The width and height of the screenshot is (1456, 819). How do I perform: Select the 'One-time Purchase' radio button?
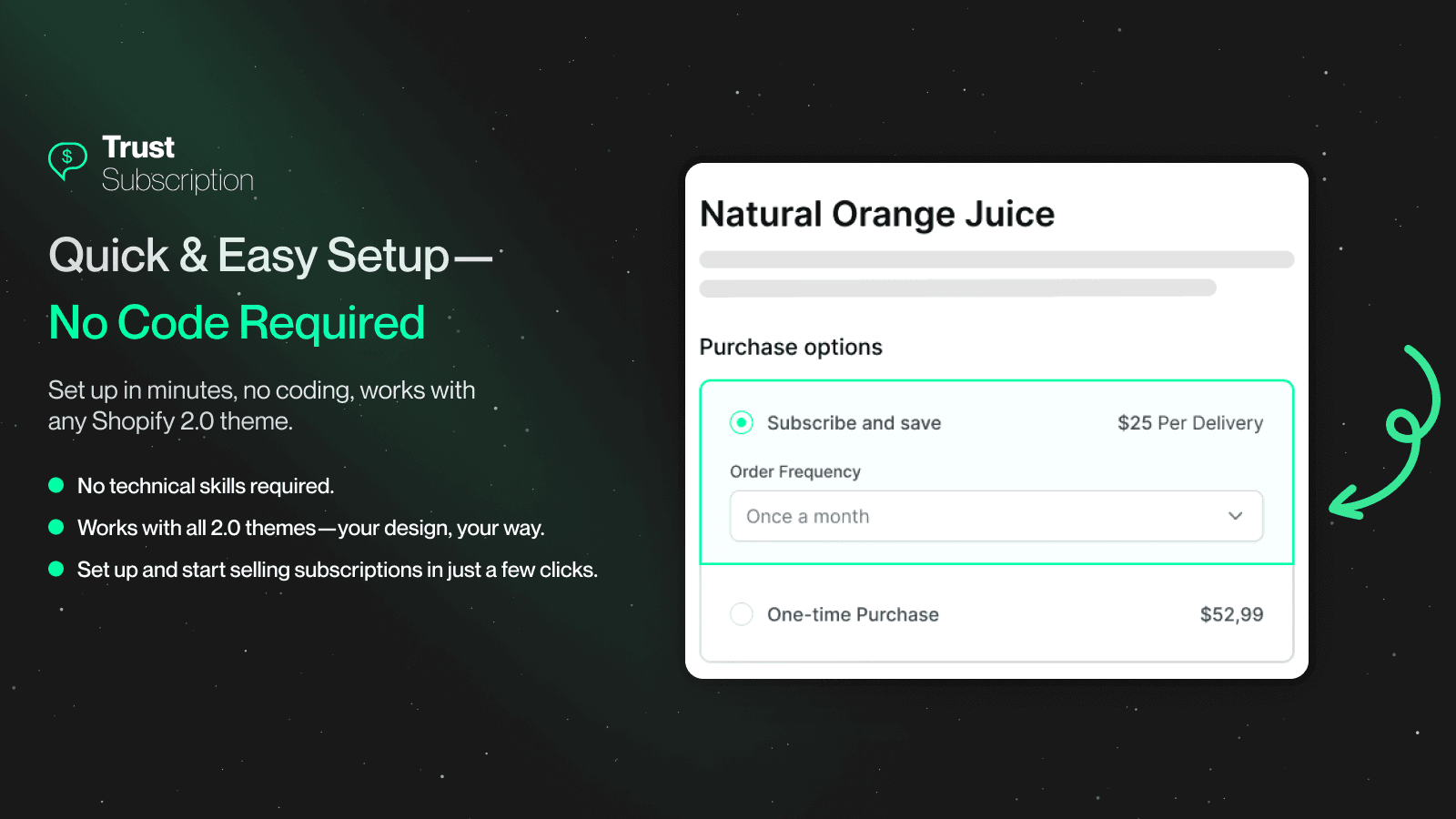[x=742, y=614]
